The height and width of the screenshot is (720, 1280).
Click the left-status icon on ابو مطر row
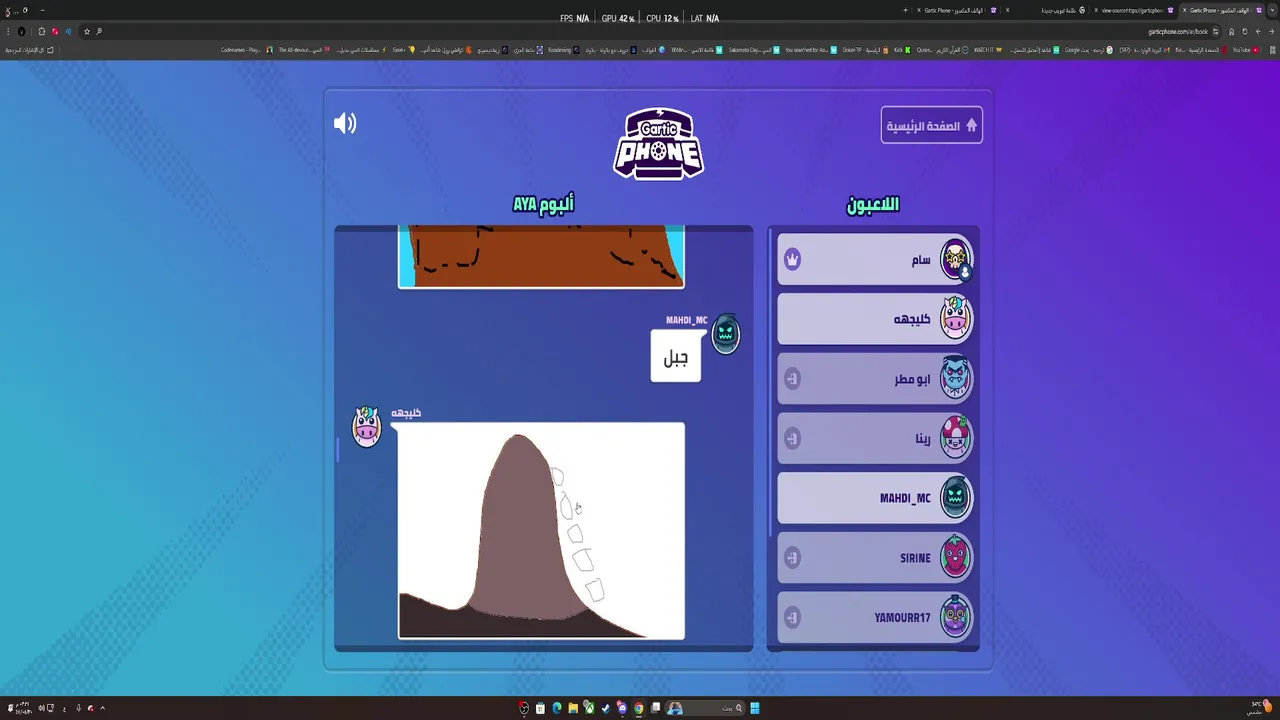pos(792,379)
